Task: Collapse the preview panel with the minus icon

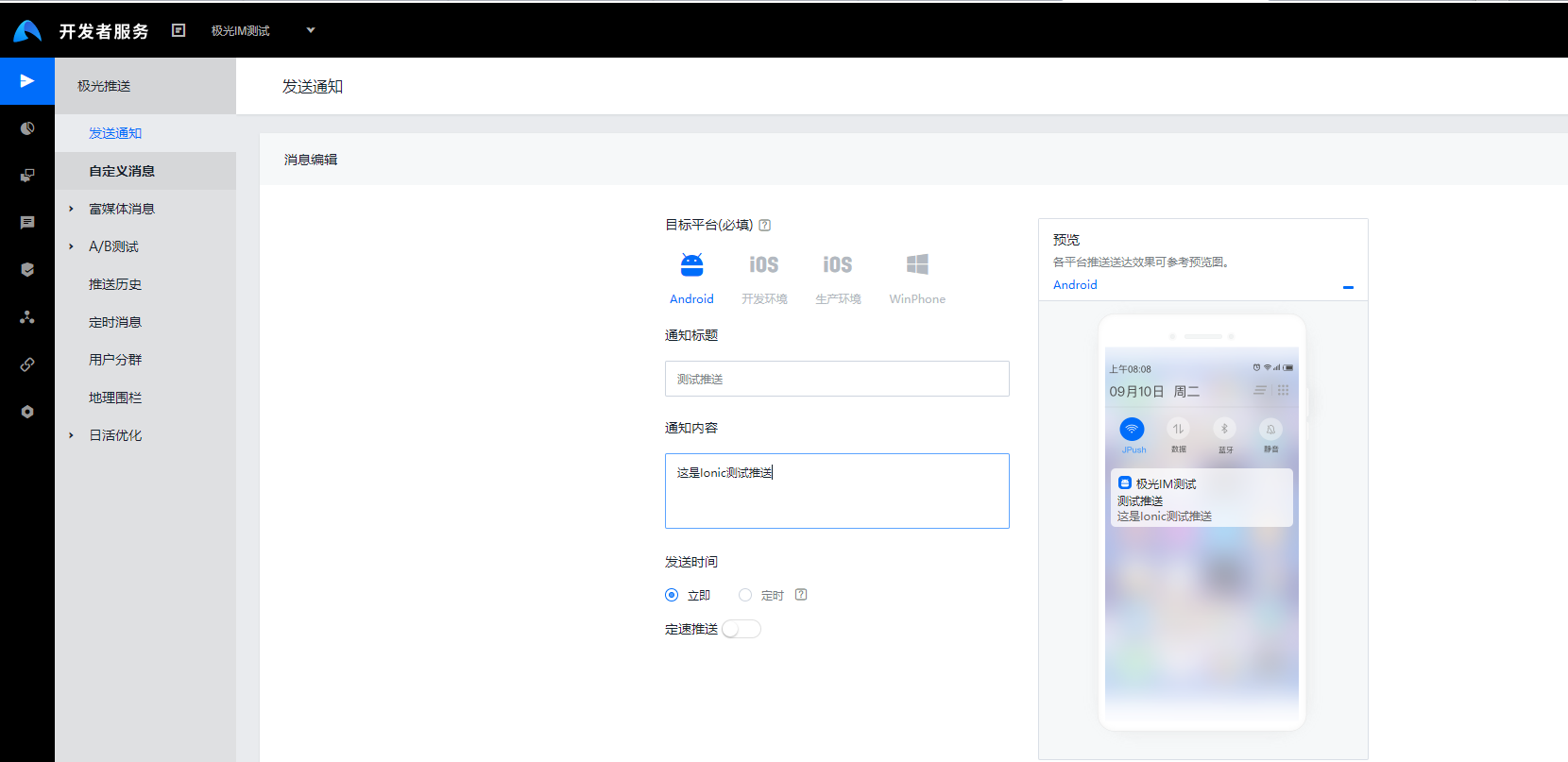Action: coord(1348,287)
